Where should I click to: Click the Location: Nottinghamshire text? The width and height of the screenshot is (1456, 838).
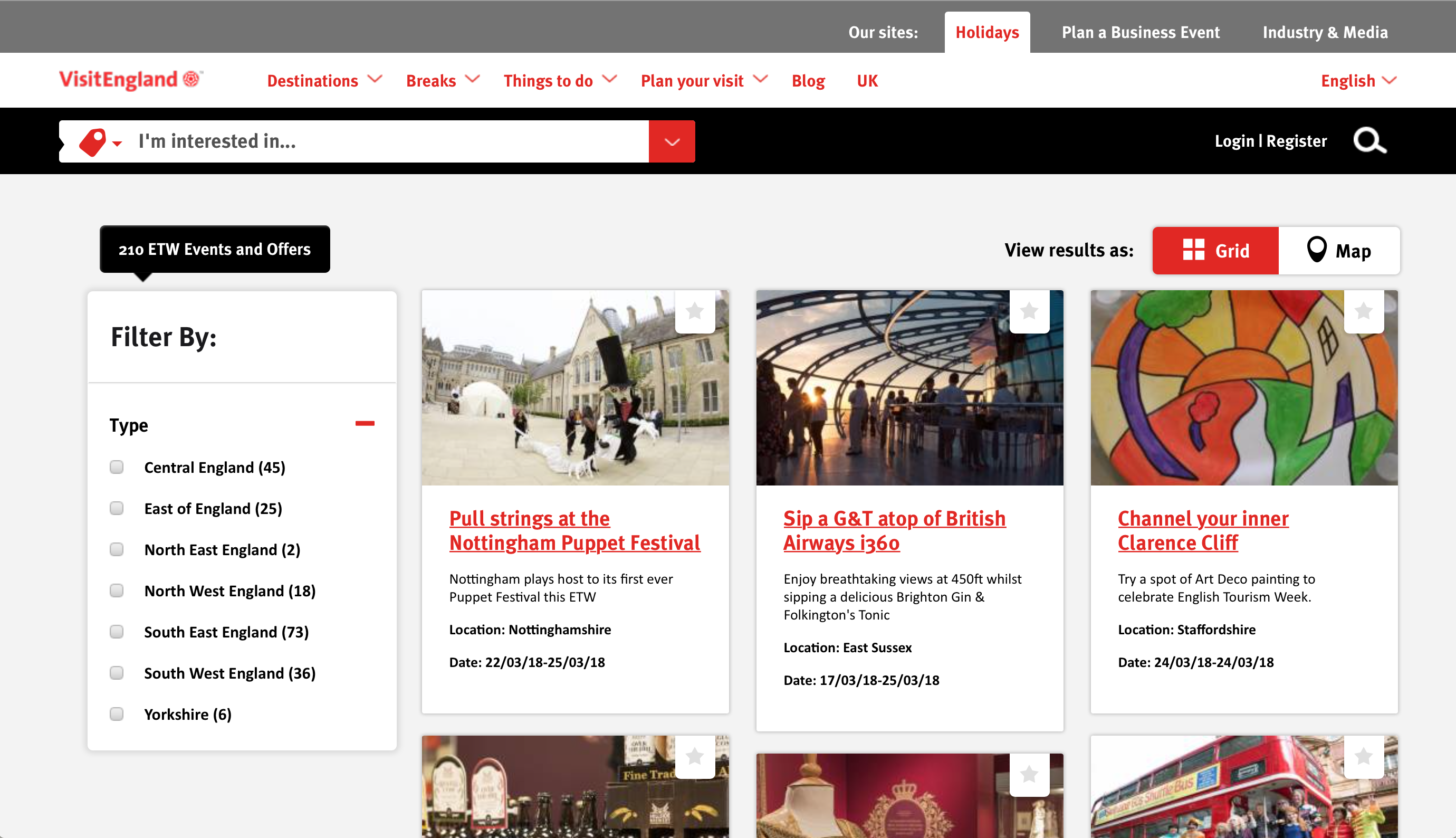530,630
